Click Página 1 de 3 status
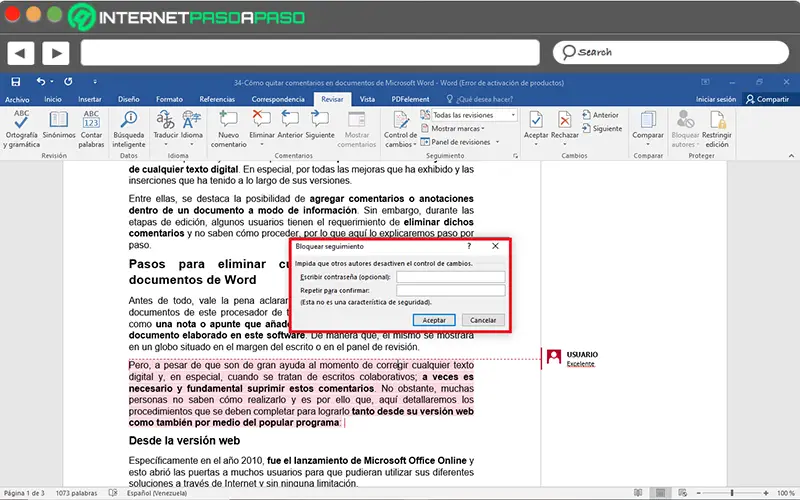The height and width of the screenshot is (500, 800). 24,493
